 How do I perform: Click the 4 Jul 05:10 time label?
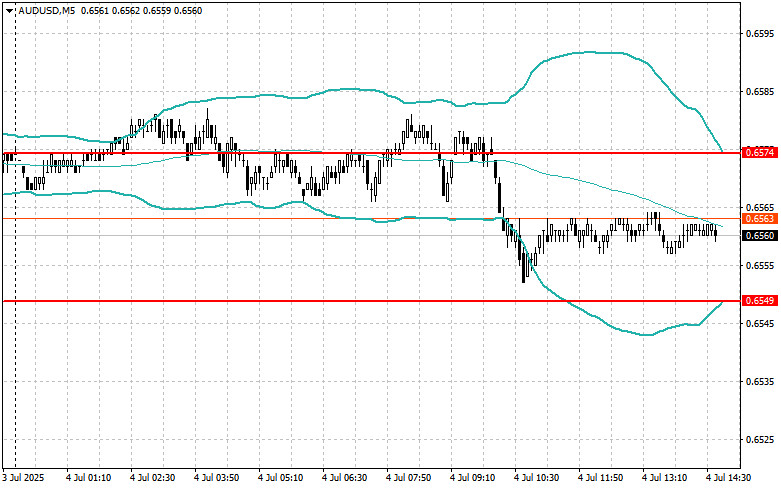[280, 478]
